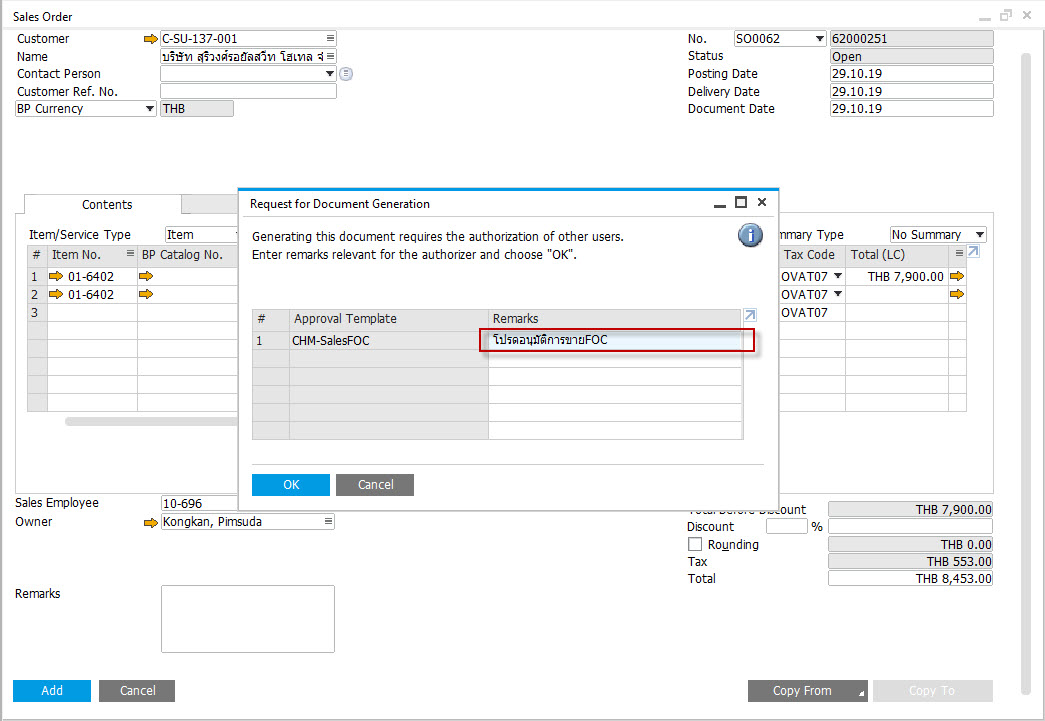Cancel the Request for Document Generation dialog
Image resolution: width=1045 pixels, height=721 pixels.
click(375, 485)
